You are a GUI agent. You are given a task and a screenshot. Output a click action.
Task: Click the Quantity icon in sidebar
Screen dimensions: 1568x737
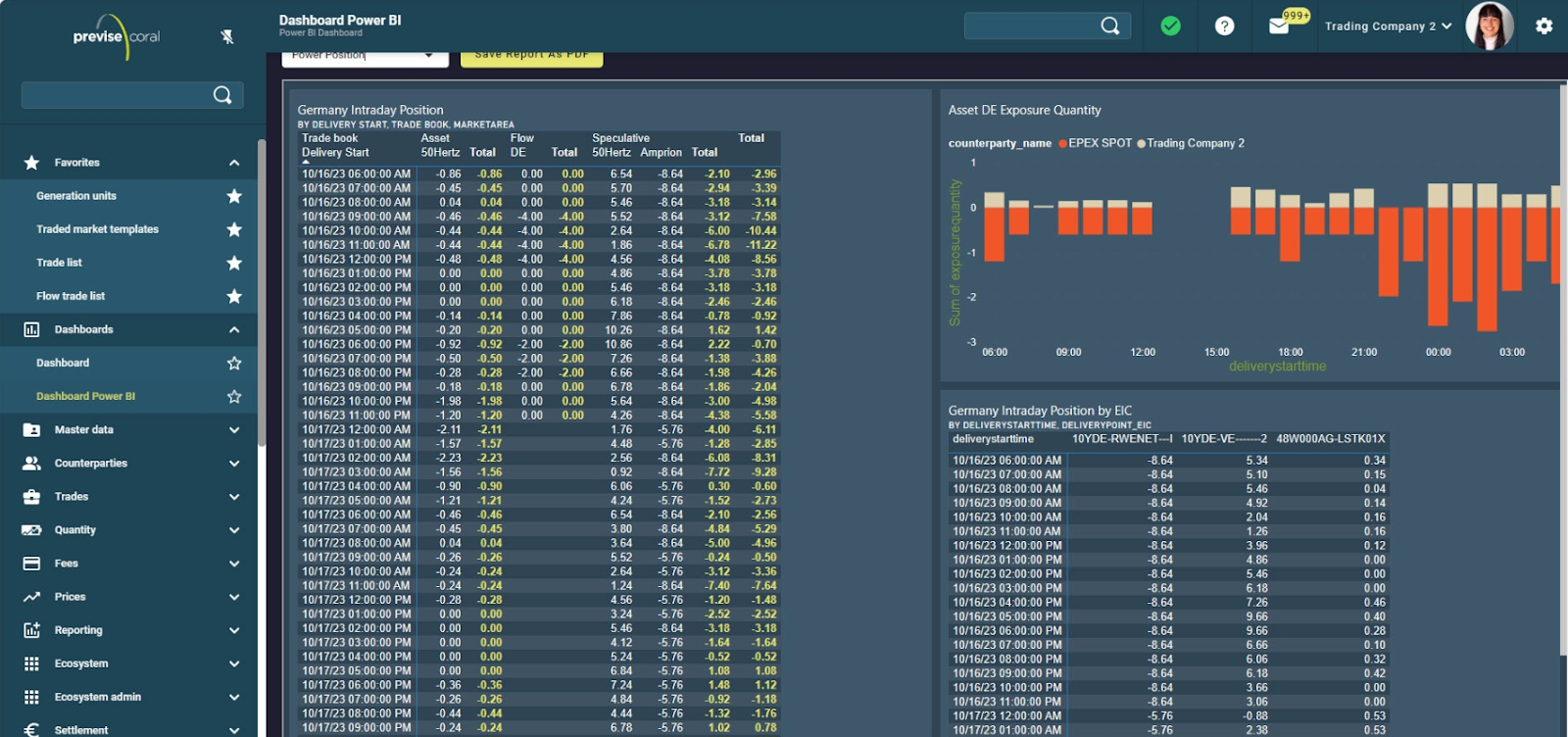(31, 530)
